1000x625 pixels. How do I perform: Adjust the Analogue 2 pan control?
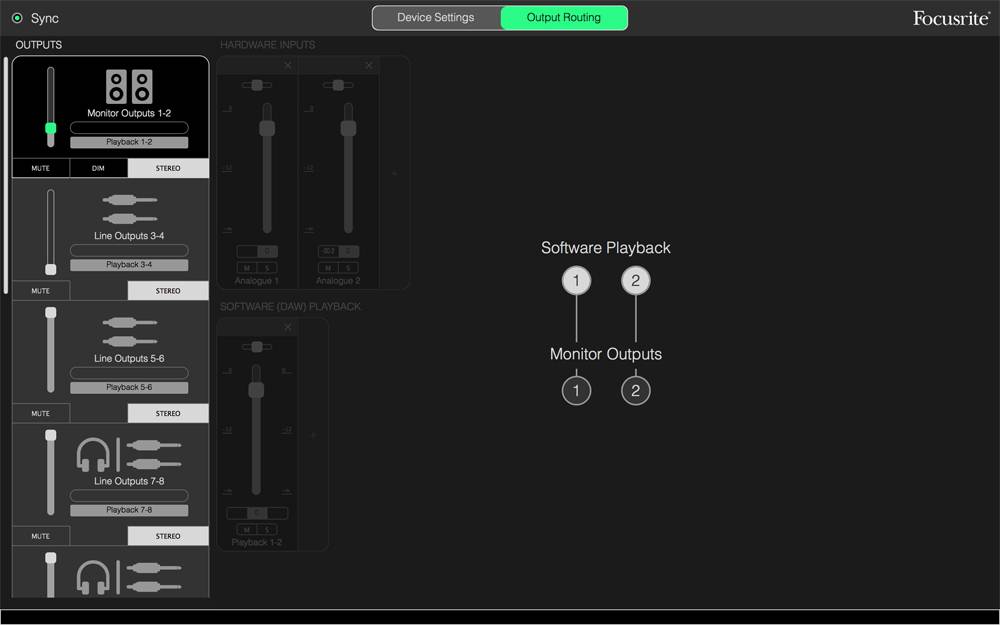338,85
